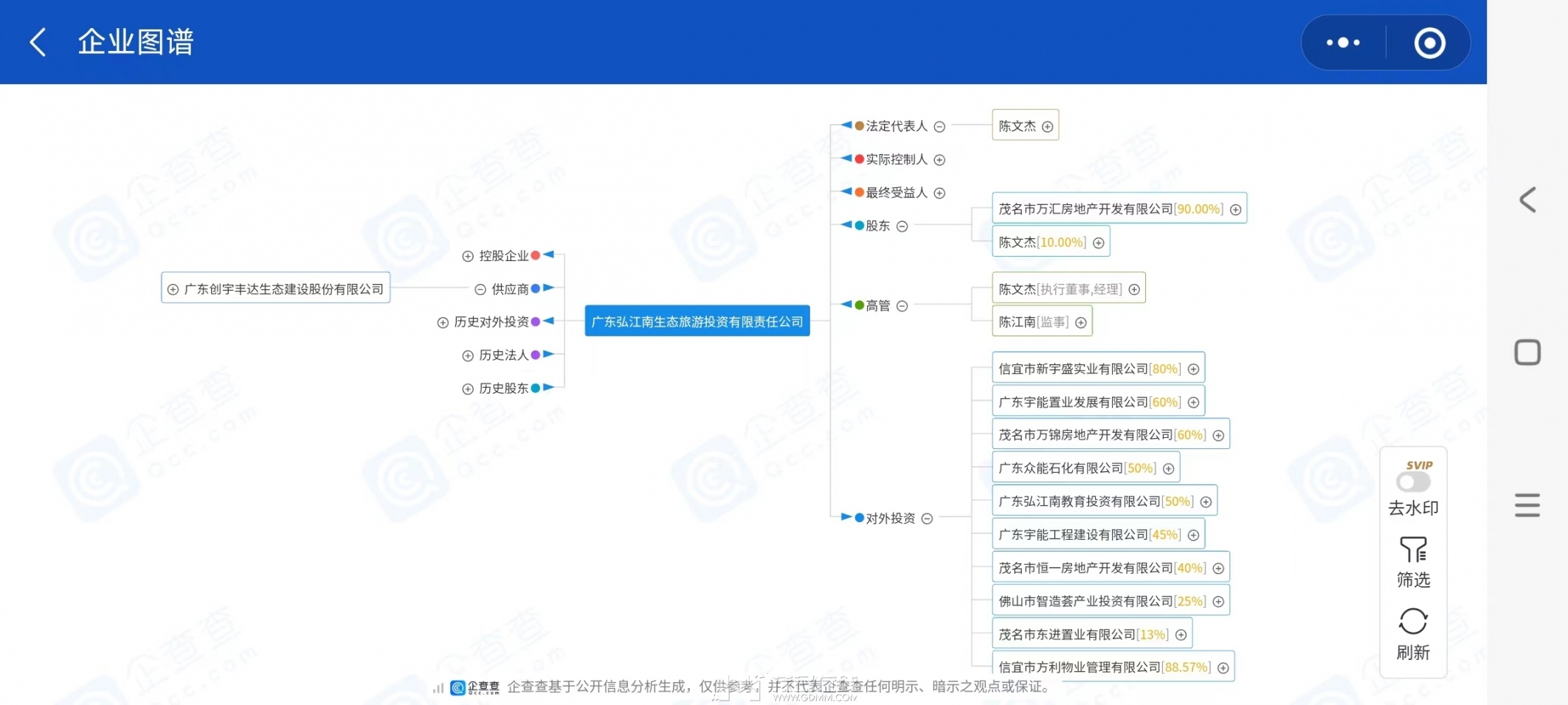Expand the 最终受益人 branch
The width and height of the screenshot is (1568, 705).
(x=939, y=193)
